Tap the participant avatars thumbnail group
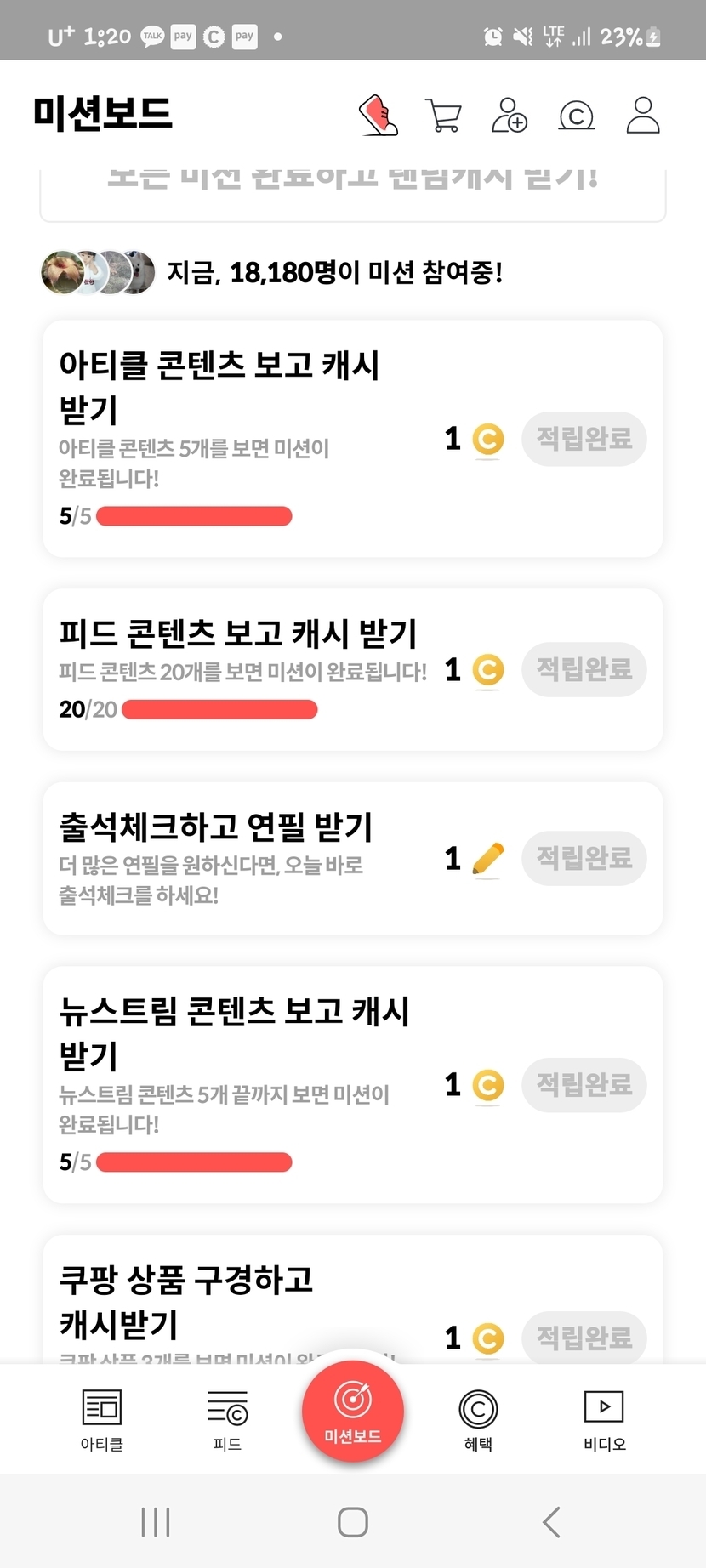Viewport: 706px width, 1568px height. [98, 272]
